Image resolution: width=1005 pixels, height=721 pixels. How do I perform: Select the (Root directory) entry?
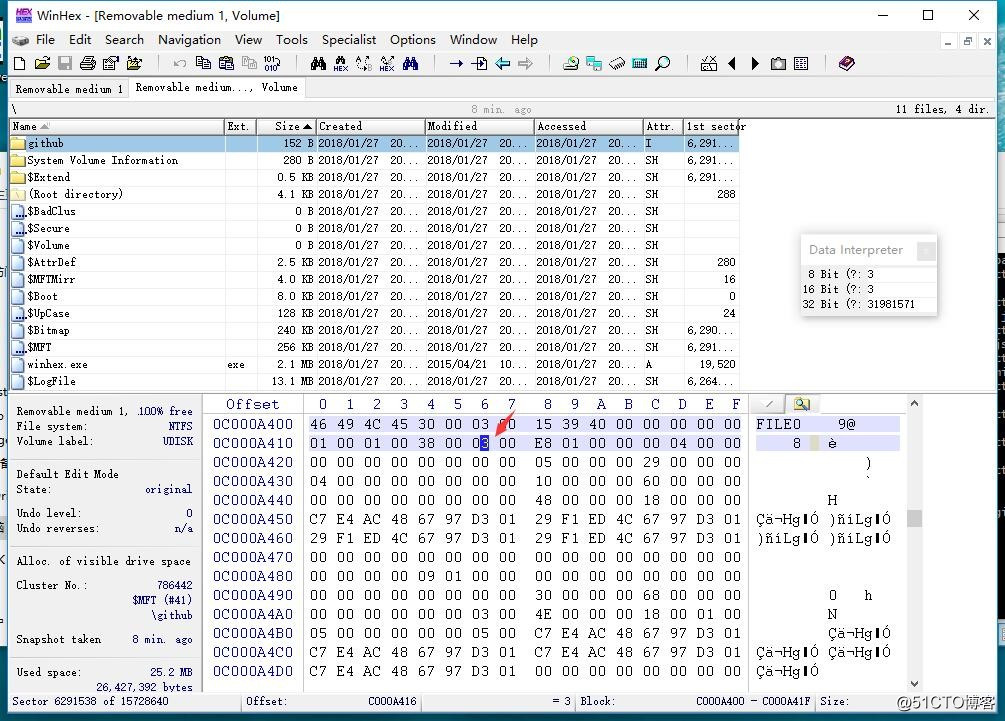point(374,194)
